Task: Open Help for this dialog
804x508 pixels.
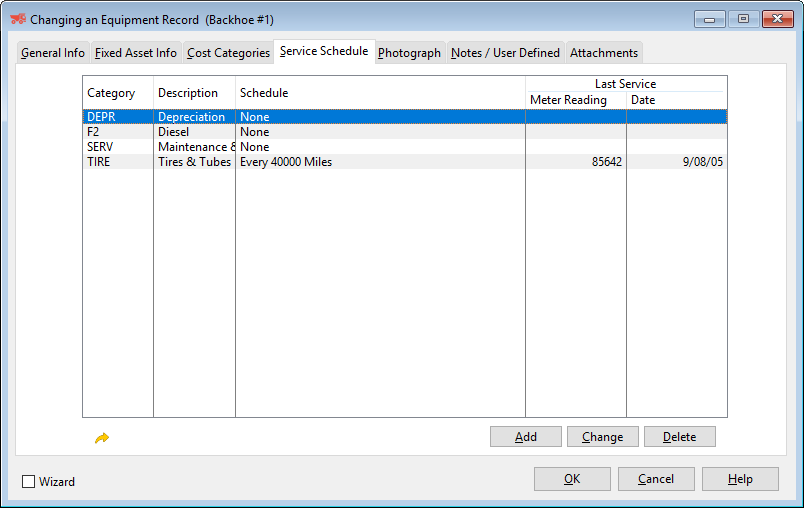Action: [x=740, y=479]
